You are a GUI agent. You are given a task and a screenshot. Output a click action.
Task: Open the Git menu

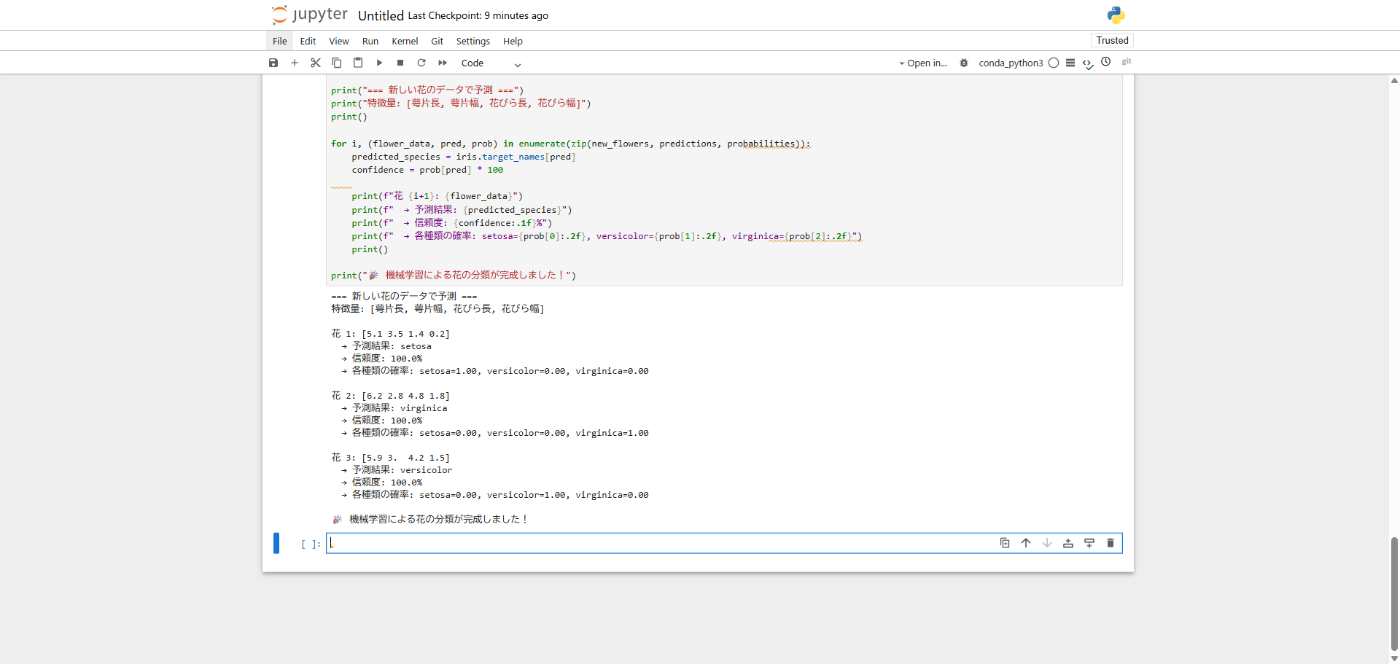click(x=437, y=41)
